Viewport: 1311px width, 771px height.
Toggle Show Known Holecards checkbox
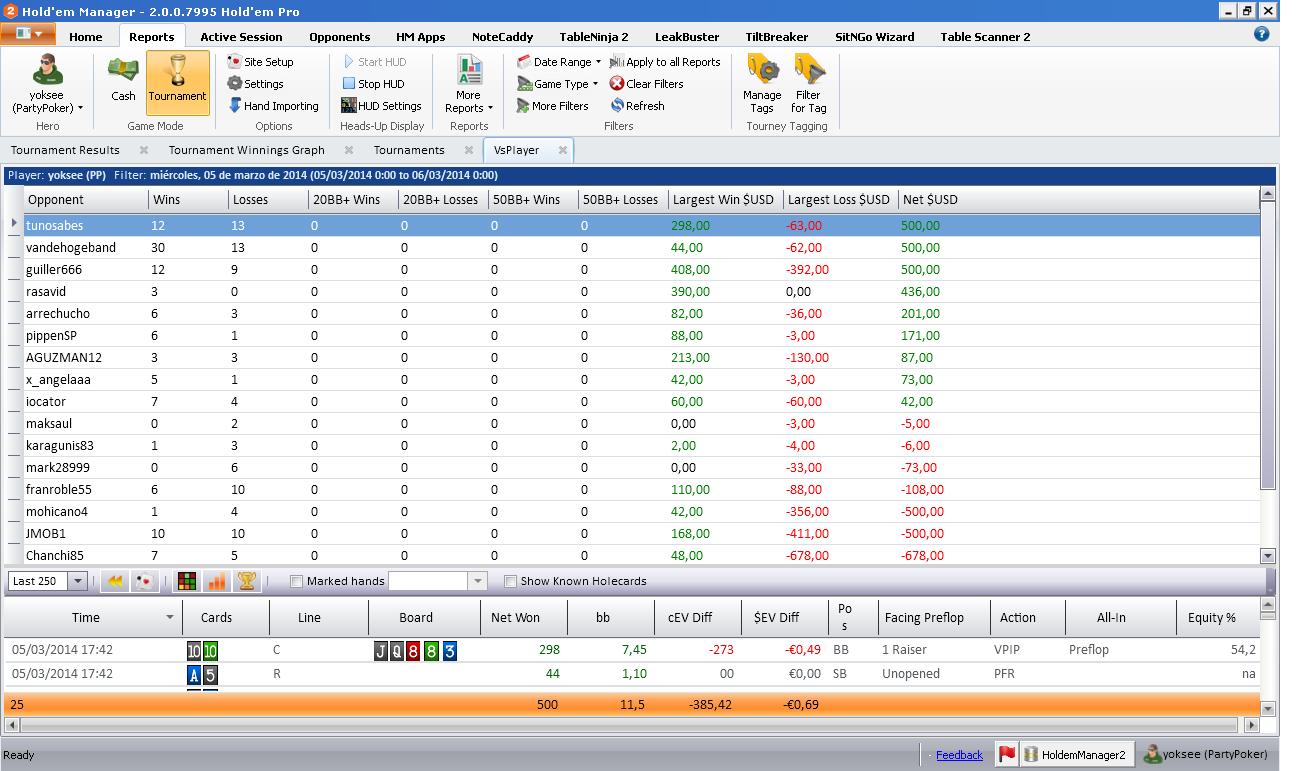coord(510,581)
